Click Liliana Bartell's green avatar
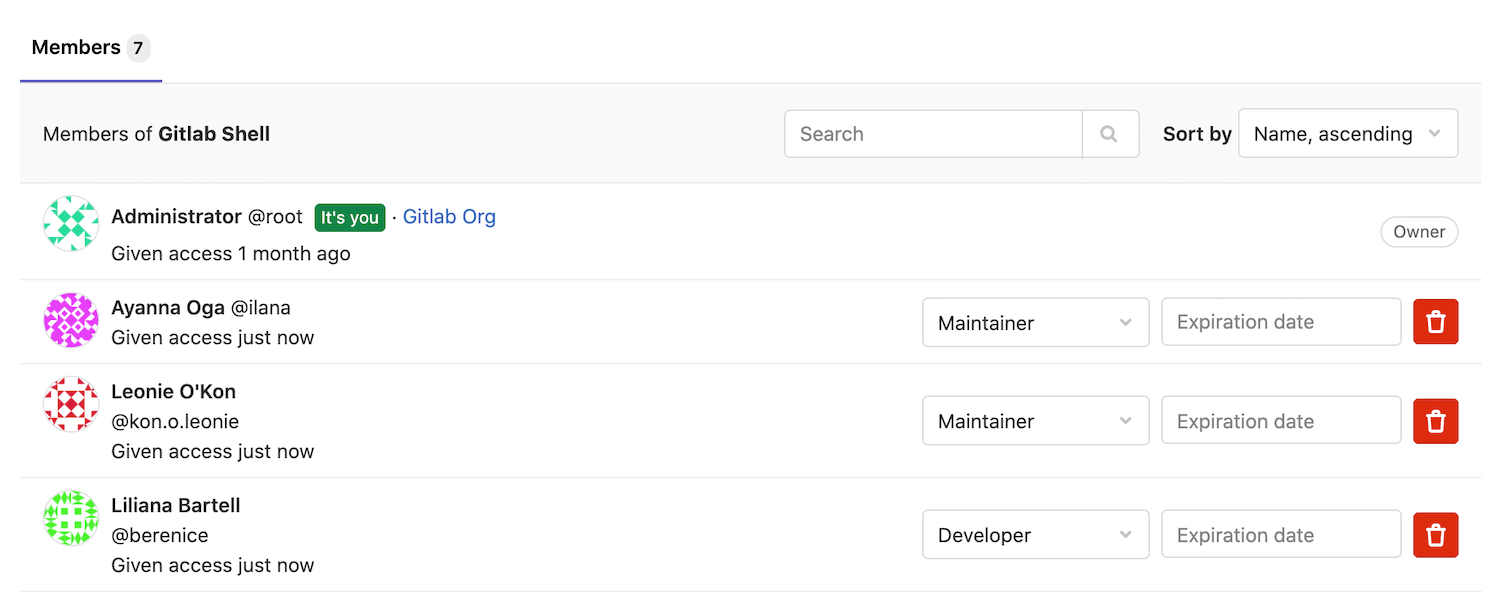The image size is (1500, 592). click(x=71, y=518)
